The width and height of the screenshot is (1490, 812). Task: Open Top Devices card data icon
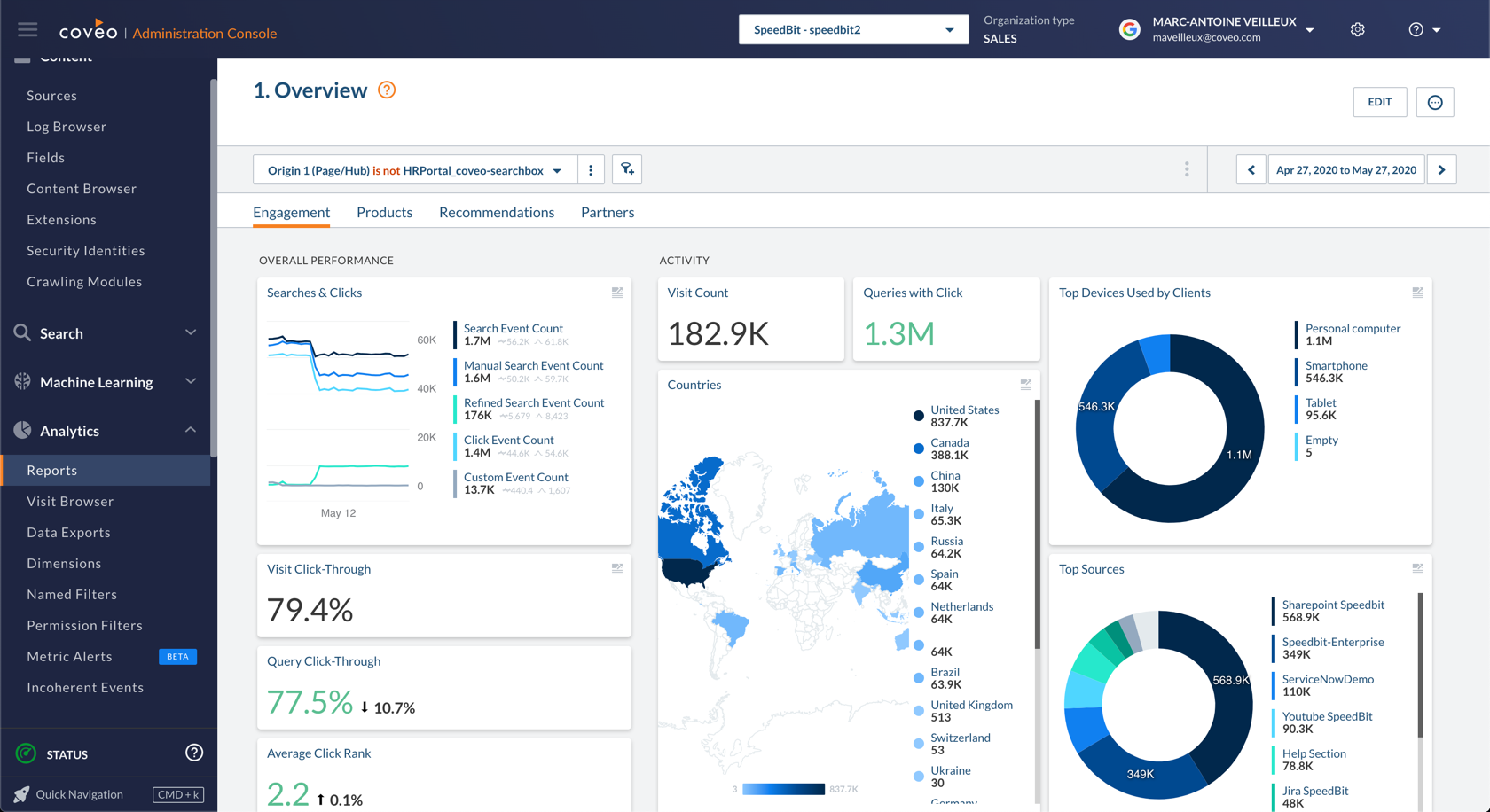click(1417, 293)
